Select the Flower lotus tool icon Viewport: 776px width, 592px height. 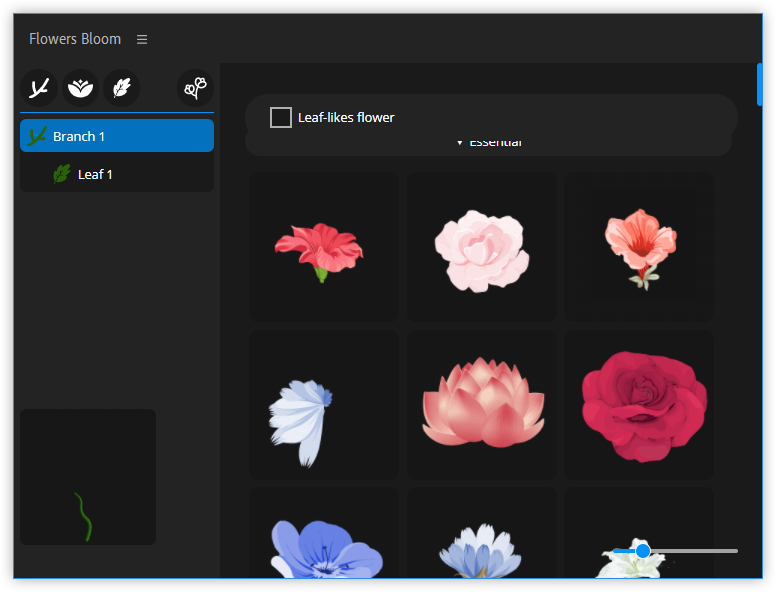(x=80, y=88)
